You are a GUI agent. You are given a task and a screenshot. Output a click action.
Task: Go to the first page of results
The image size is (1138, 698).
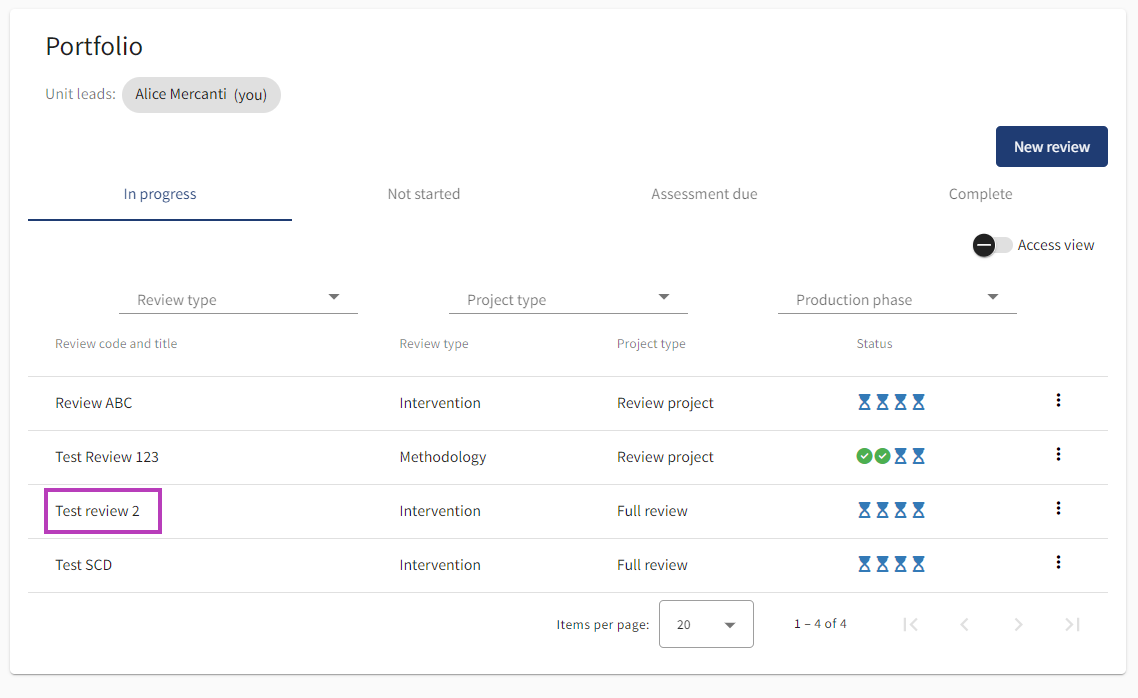click(x=910, y=625)
